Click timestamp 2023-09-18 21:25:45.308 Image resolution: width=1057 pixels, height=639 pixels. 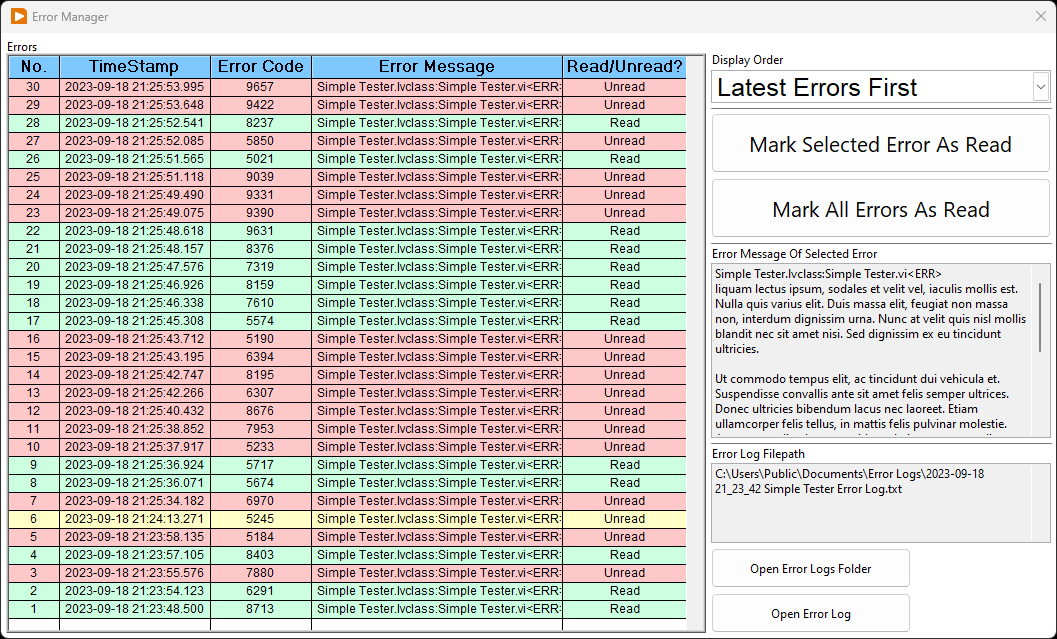pyautogui.click(x=134, y=321)
